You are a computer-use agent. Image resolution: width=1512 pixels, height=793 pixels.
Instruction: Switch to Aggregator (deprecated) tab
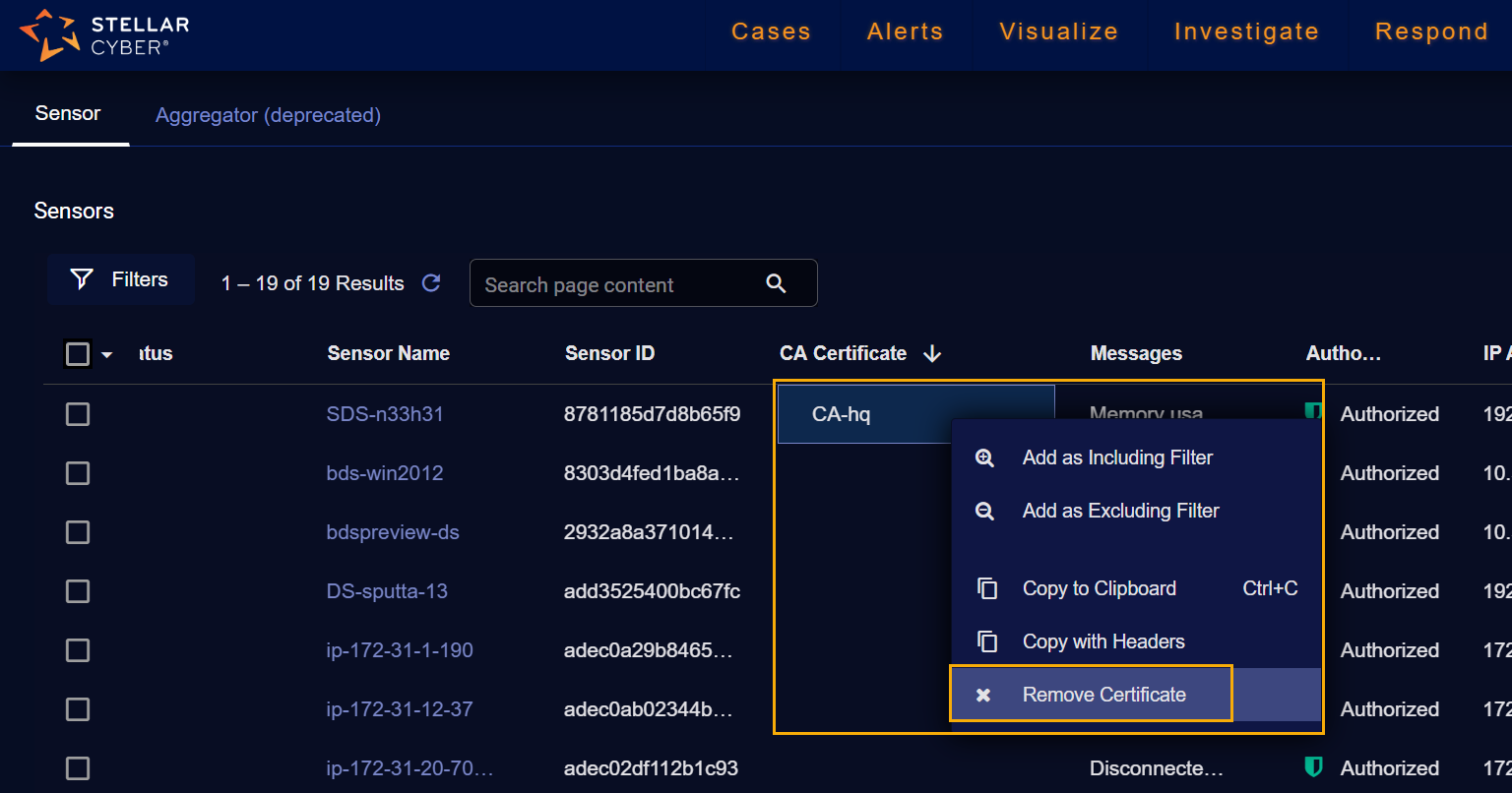[268, 115]
